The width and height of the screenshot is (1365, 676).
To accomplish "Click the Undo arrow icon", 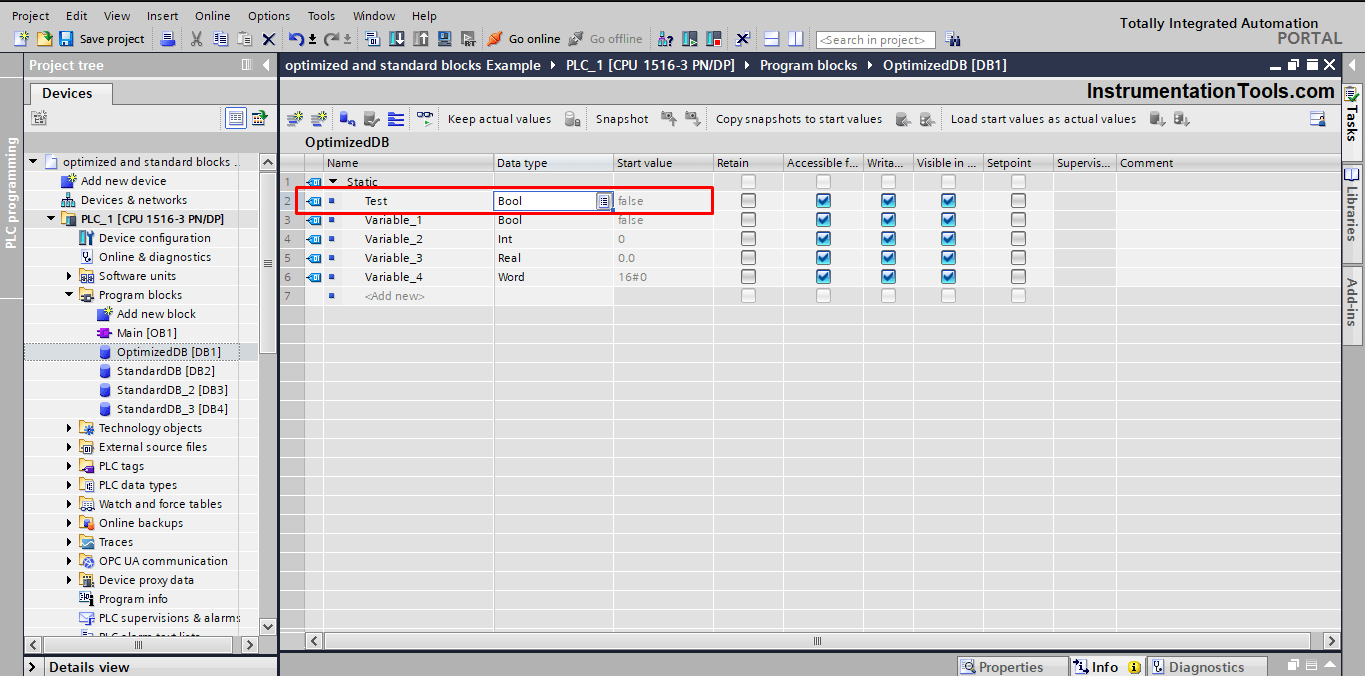I will coord(296,39).
